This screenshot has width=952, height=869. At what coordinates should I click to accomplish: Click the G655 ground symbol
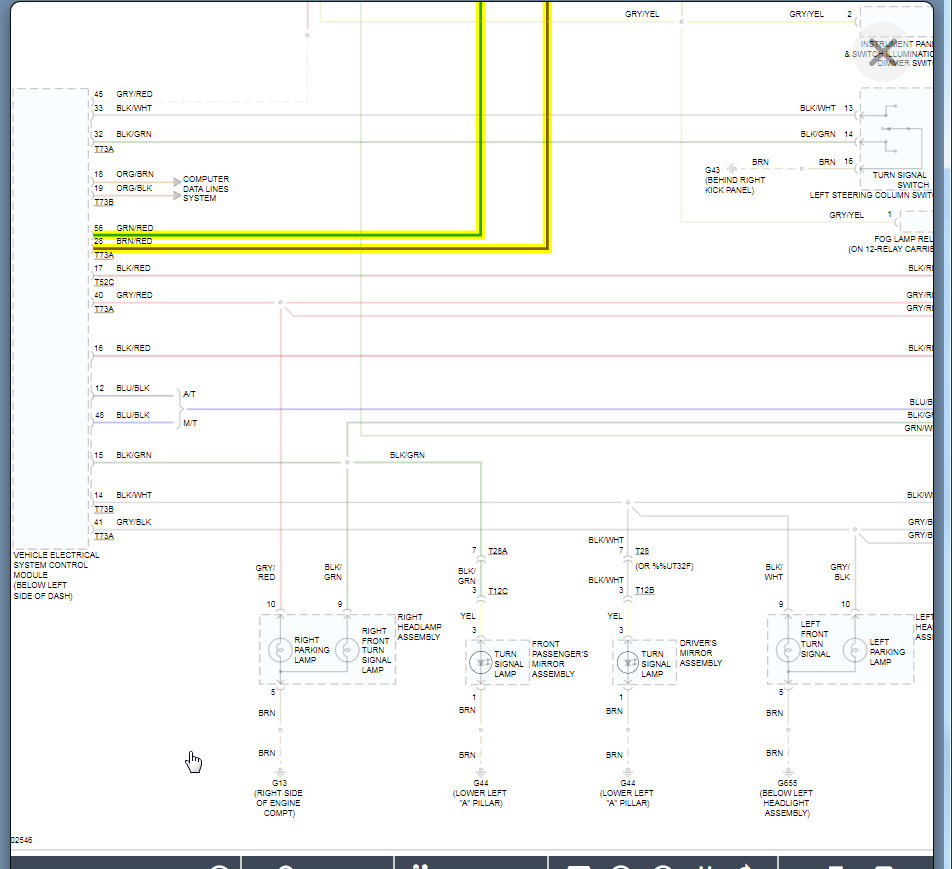pos(788,772)
